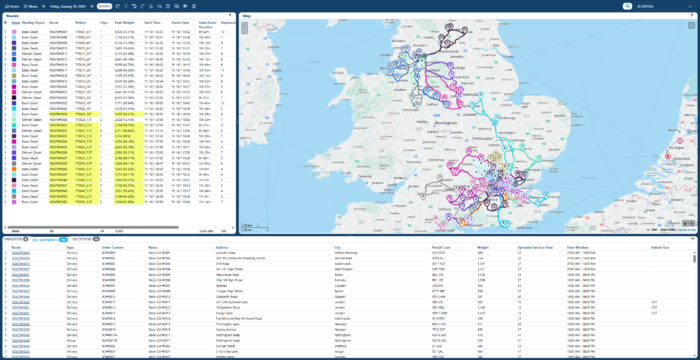This screenshot has height=360, width=700.
Task: Click the magnifier search icon at top right
Action: point(627,6)
